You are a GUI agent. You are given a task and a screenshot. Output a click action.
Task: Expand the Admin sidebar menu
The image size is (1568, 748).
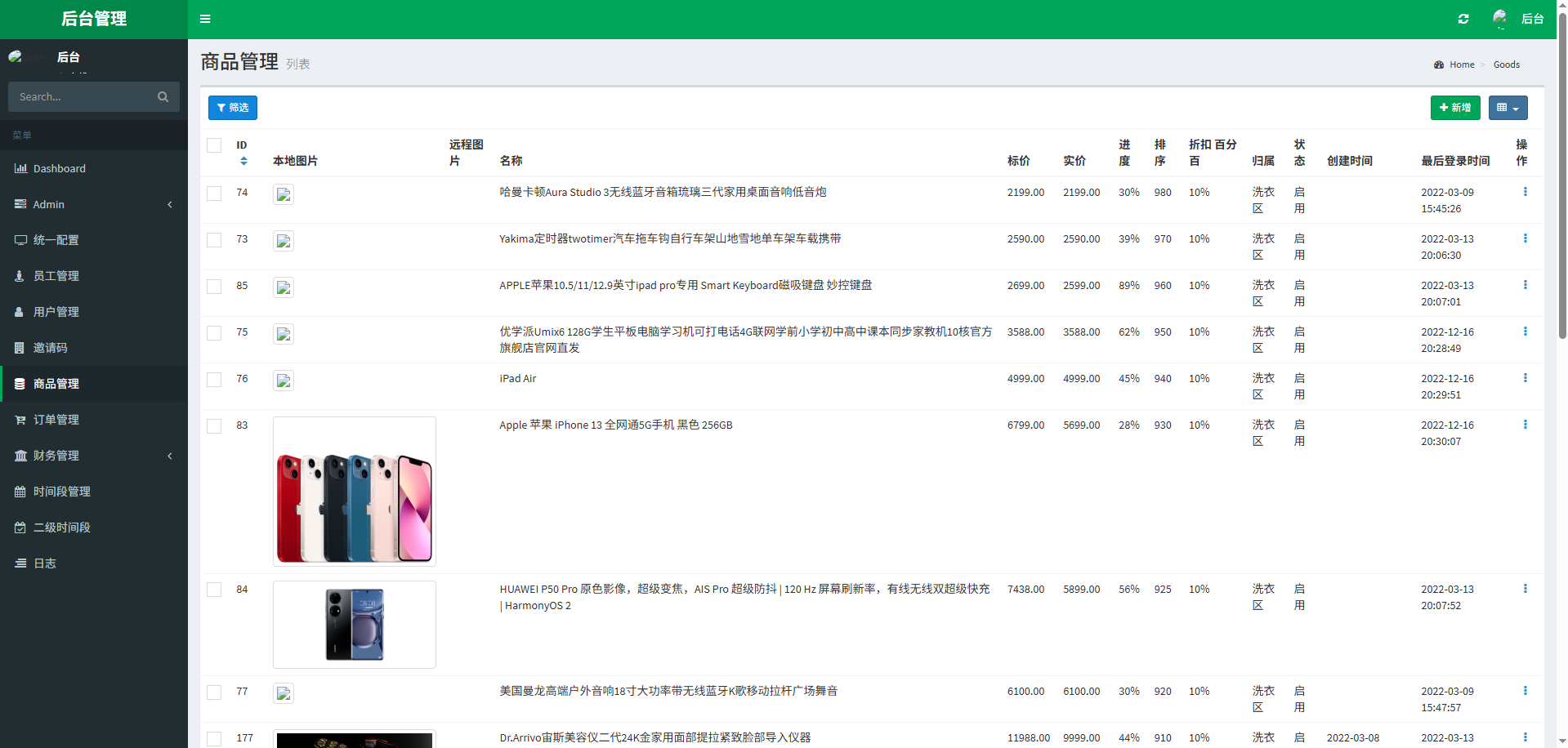(x=94, y=204)
